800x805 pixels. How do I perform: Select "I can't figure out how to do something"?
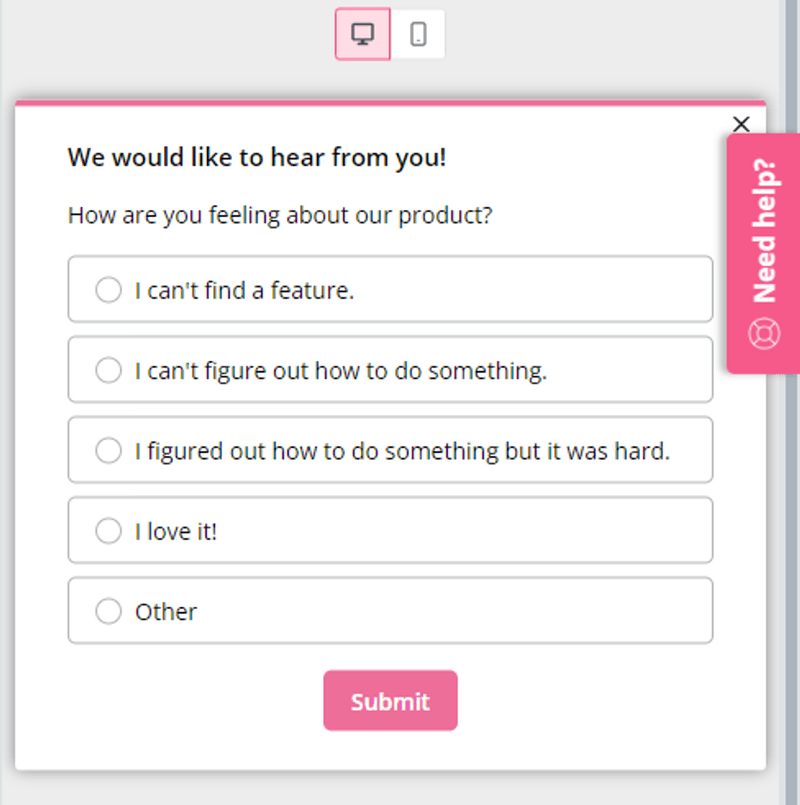pyautogui.click(x=108, y=370)
